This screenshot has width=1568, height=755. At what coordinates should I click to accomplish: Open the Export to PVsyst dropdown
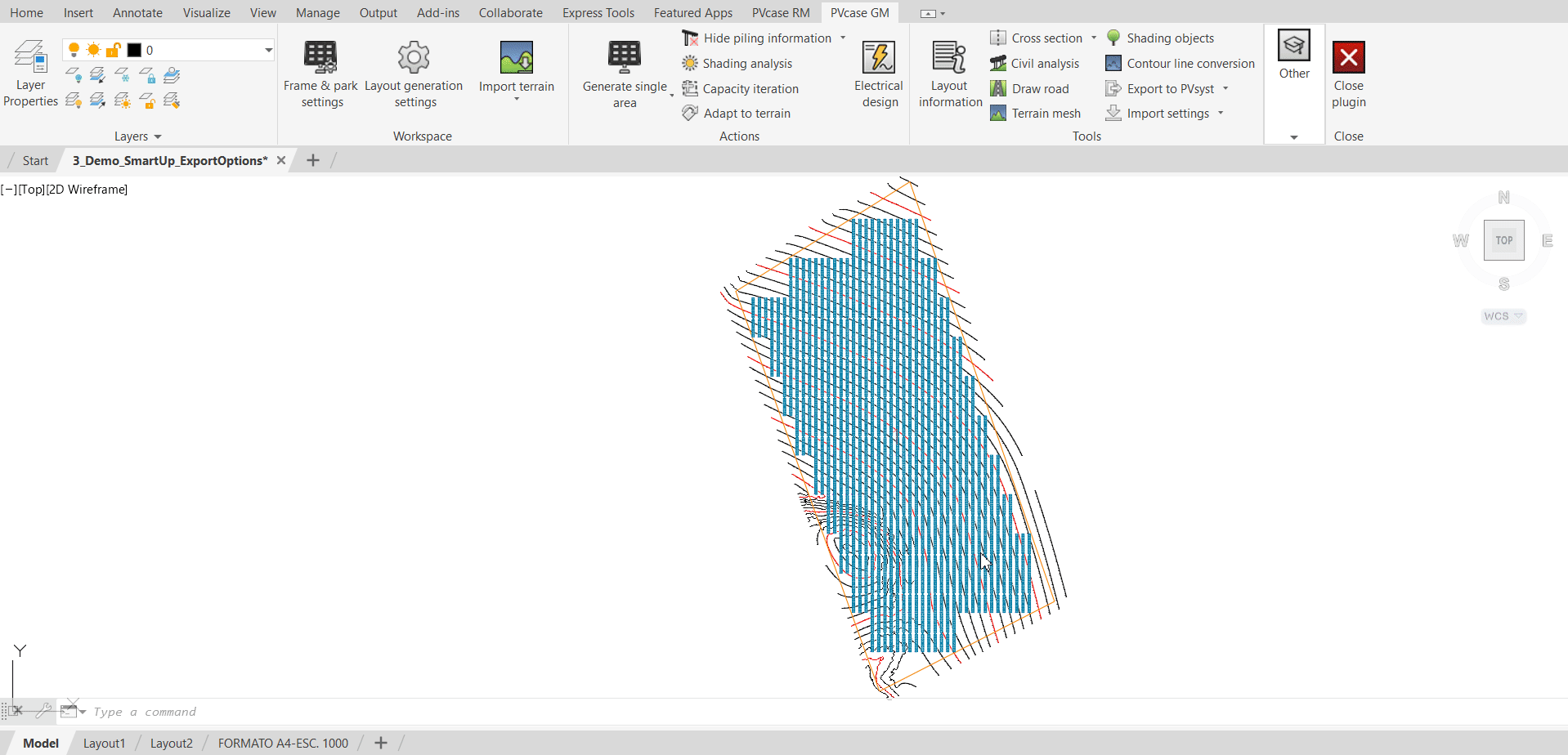tap(1225, 89)
